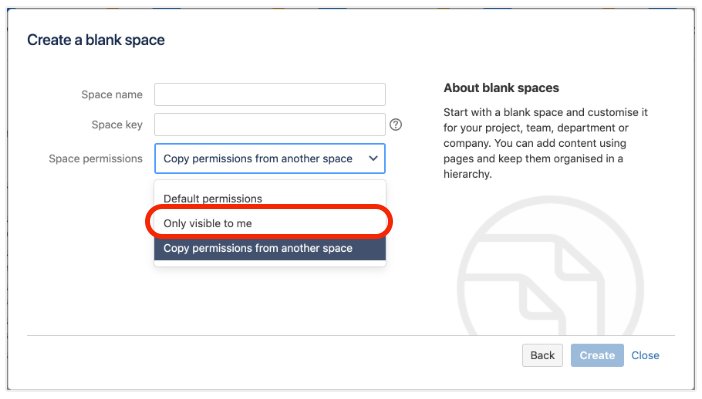The height and width of the screenshot is (399, 702).
Task: Focus the Space name text field
Action: 270,94
